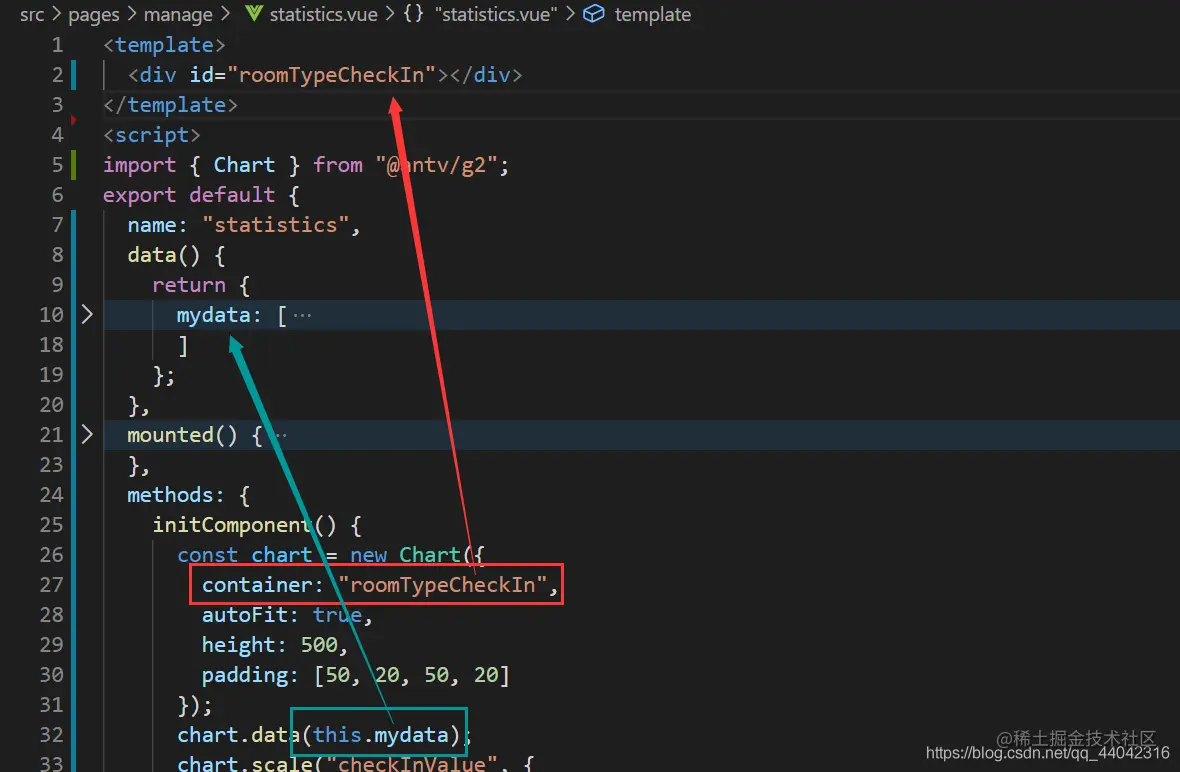Click line number 1 in gutter
This screenshot has height=772, width=1180.
[x=57, y=45]
